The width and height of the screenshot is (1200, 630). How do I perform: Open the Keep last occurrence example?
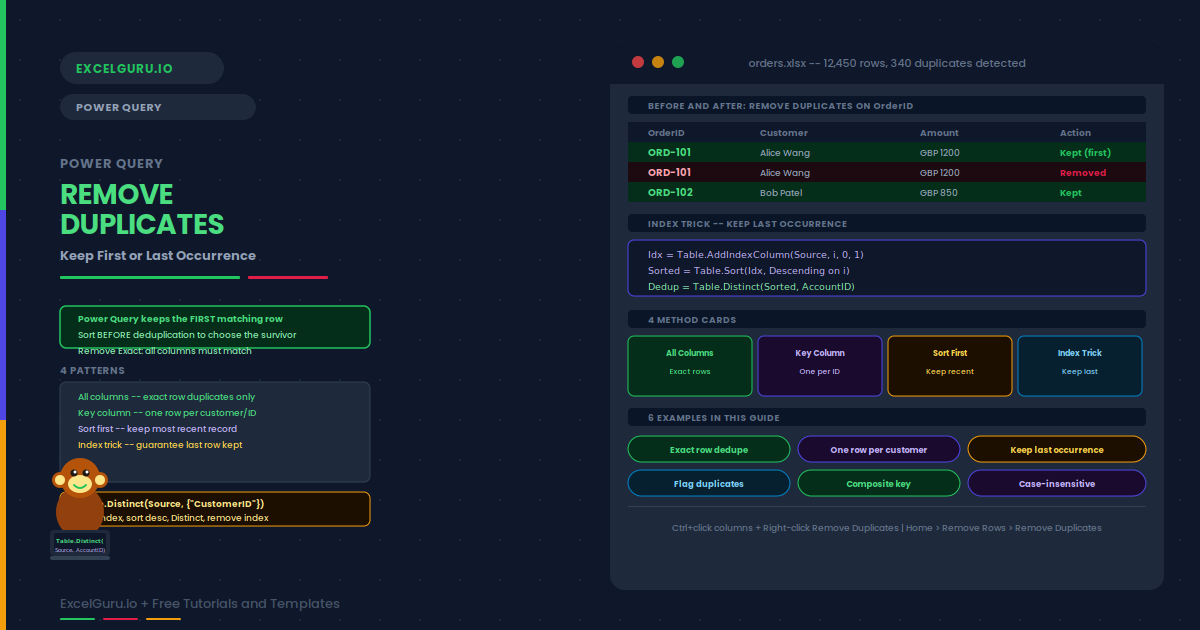[x=1057, y=450]
